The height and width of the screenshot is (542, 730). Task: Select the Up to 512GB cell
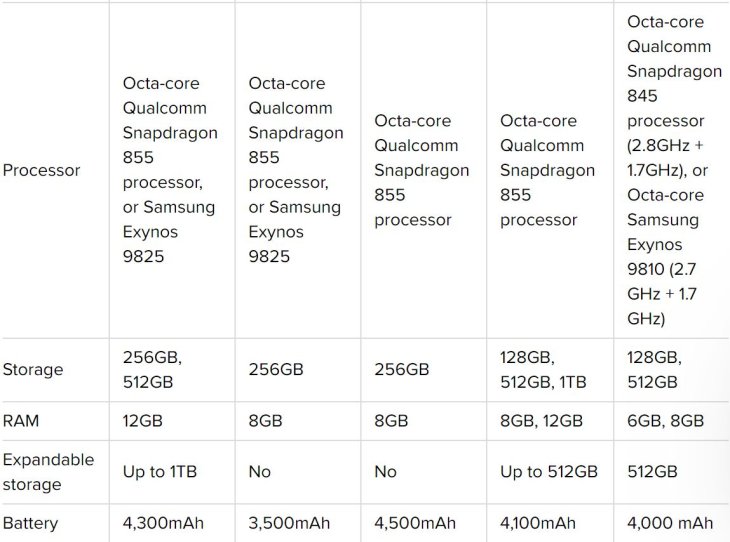[x=548, y=472]
